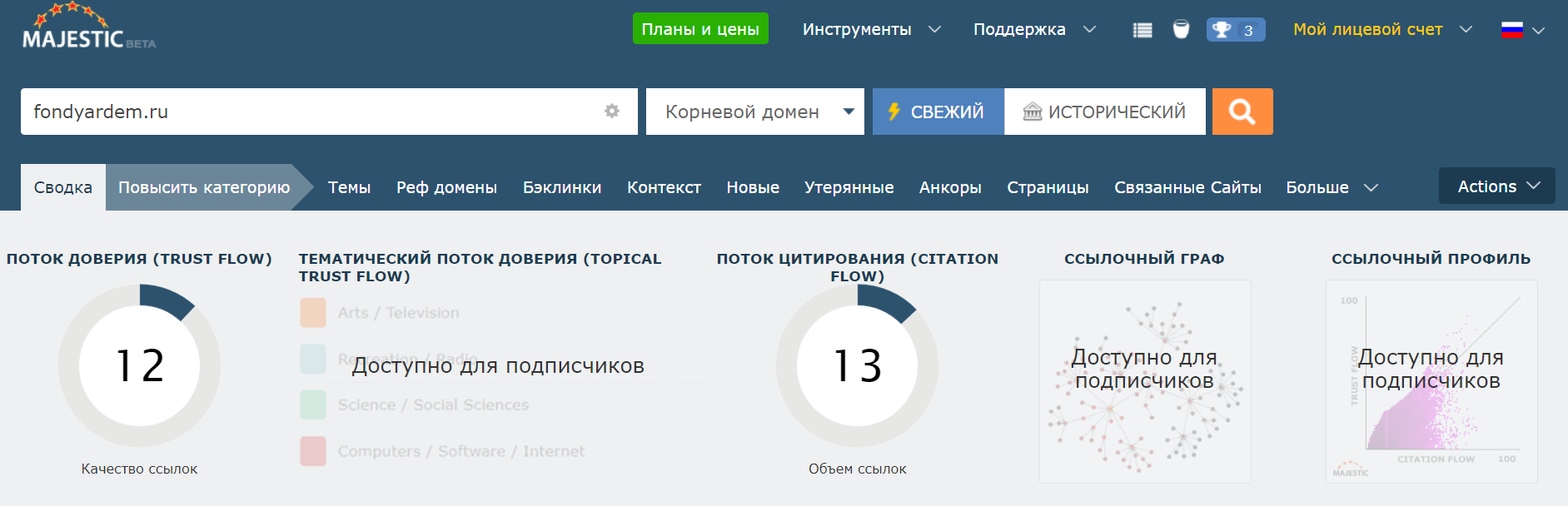
Task: Select the Свежий fresh index toggle
Action: (938, 112)
